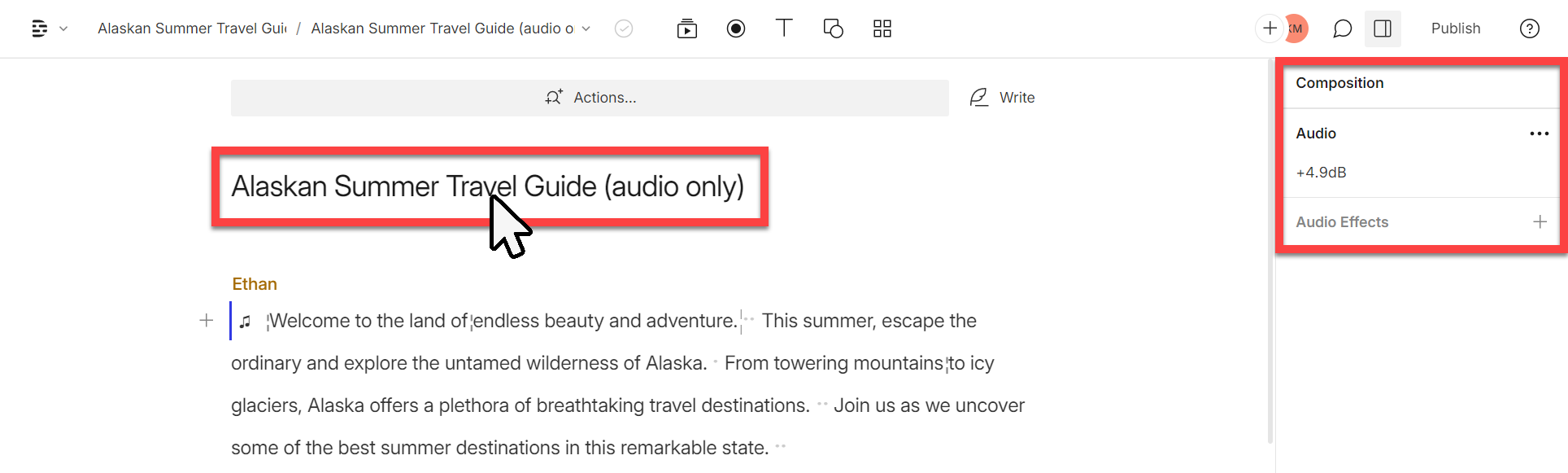Screen dimensions: 1568x473
Task: Toggle the right sidebar panel icon
Action: pyautogui.click(x=1383, y=28)
